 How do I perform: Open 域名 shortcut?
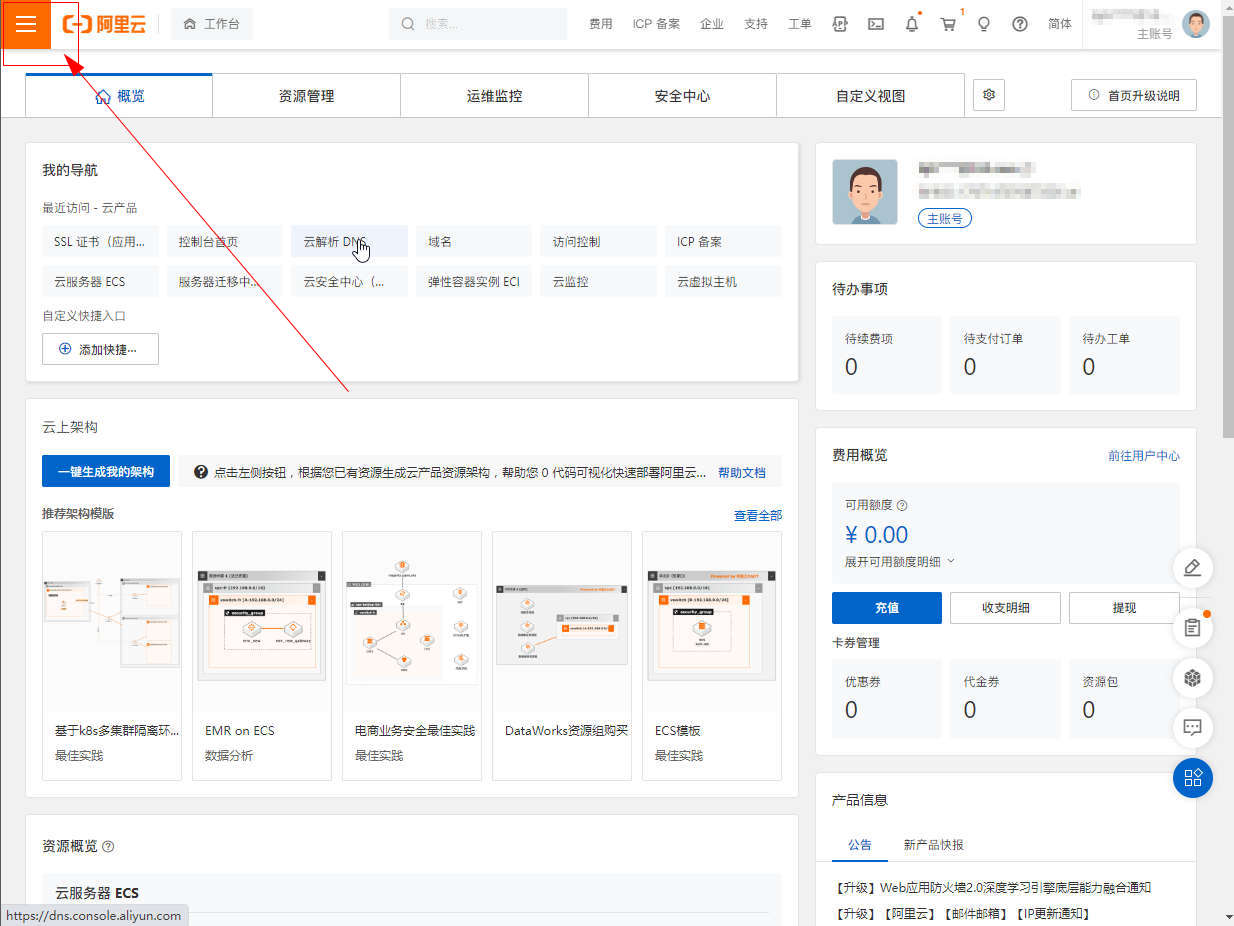pos(473,241)
